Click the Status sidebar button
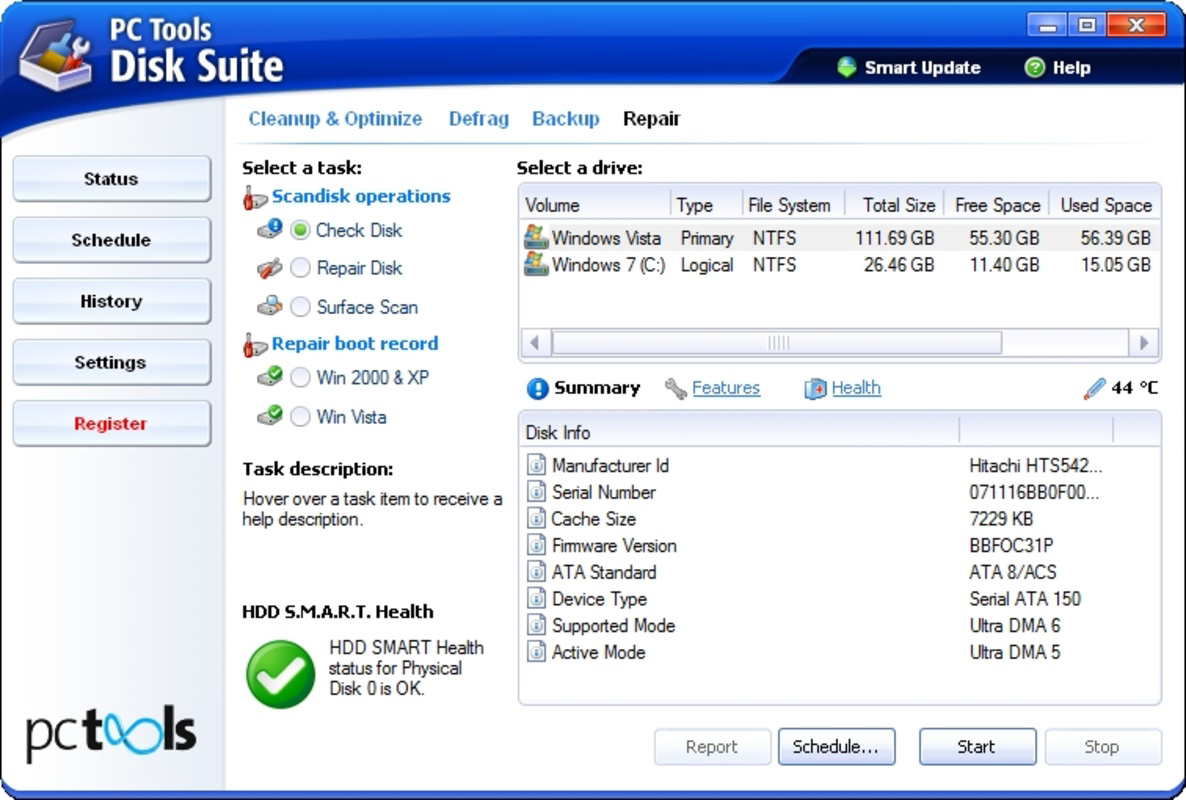Image resolution: width=1186 pixels, height=800 pixels. click(112, 178)
